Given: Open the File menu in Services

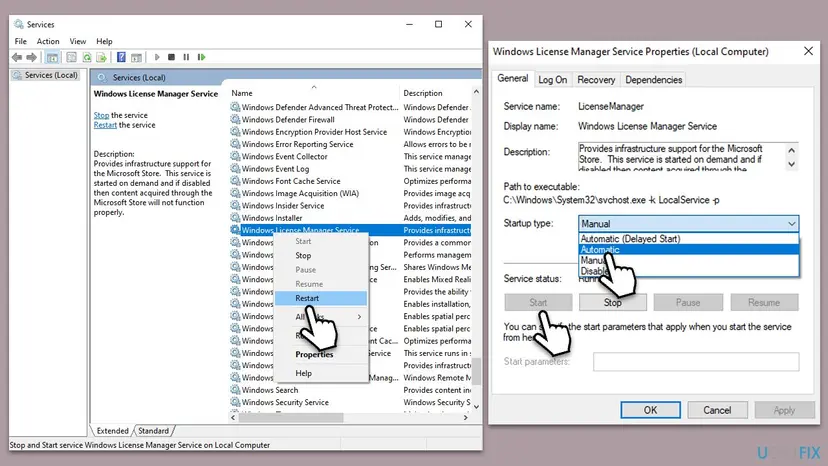Looking at the screenshot, I should [x=21, y=41].
